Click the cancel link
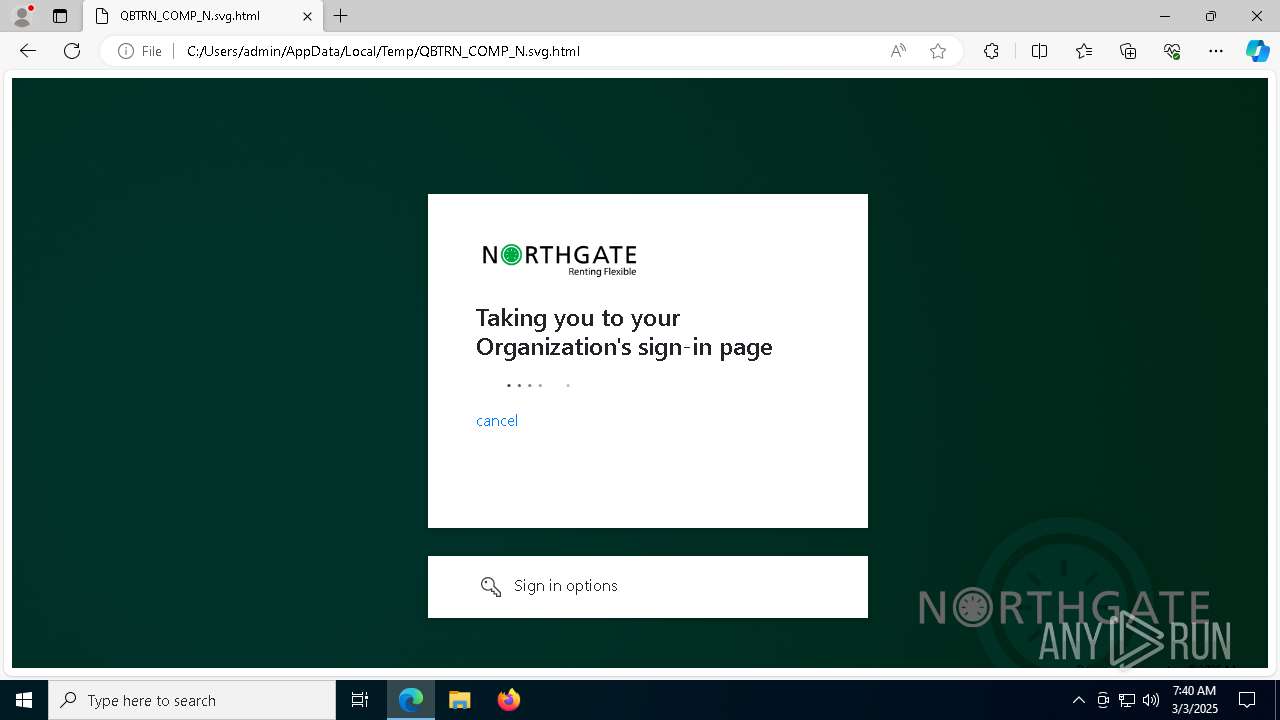1280x720 pixels. click(497, 421)
